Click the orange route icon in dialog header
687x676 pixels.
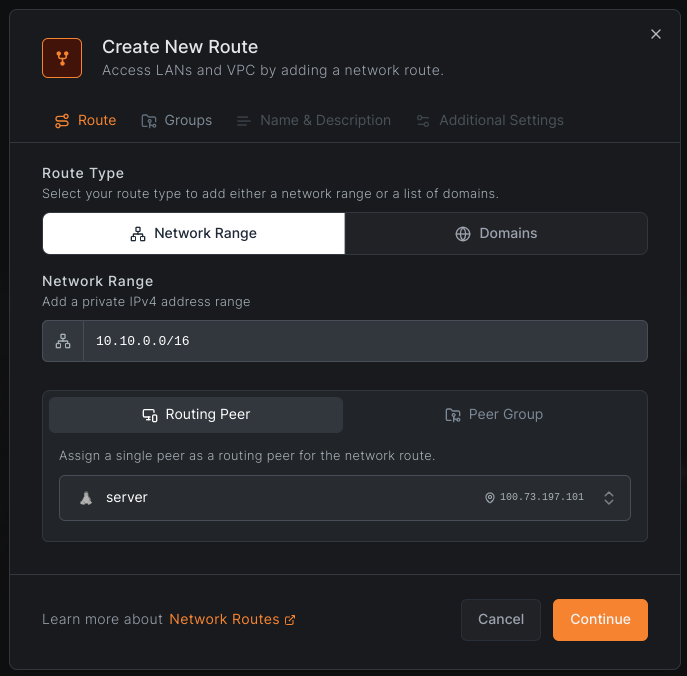(x=62, y=58)
